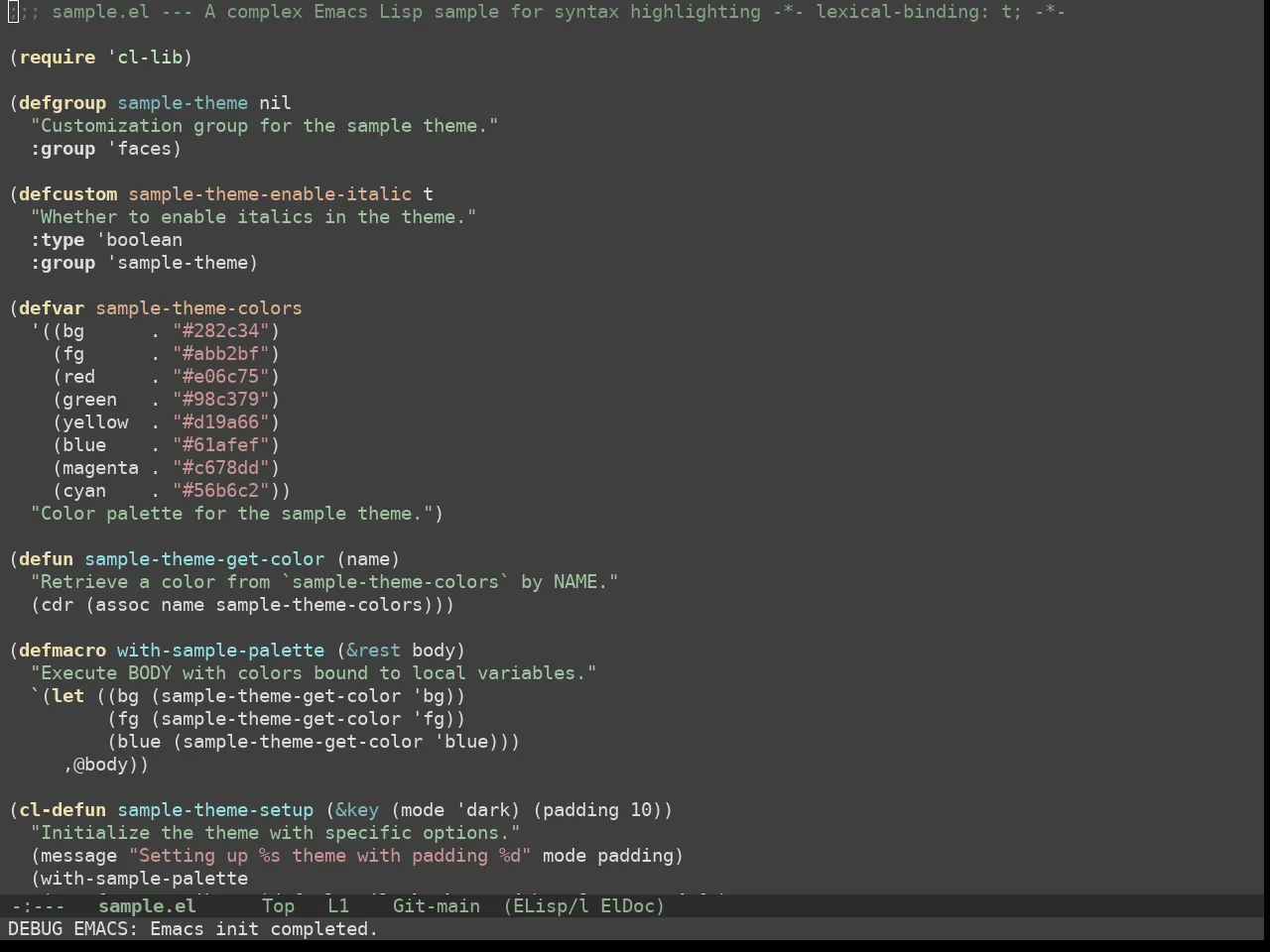1270x952 pixels.
Task: Click '&key' in the cl-defun arguments
Action: (357, 810)
